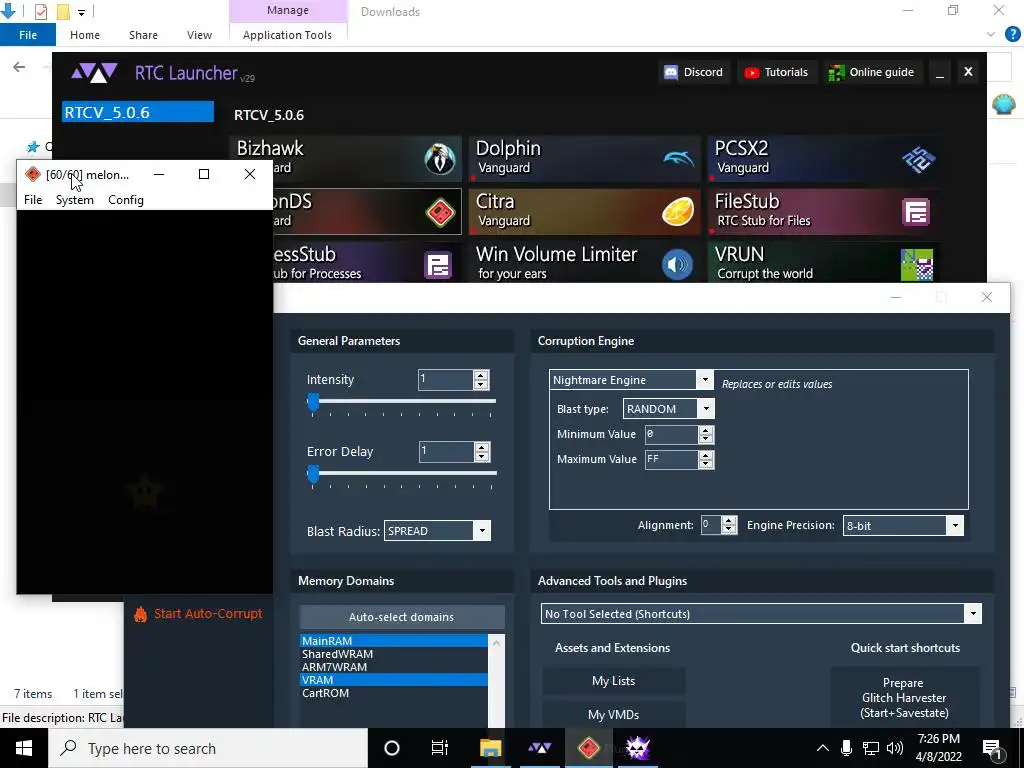Open volume icon in system tray
The width and height of the screenshot is (1024, 768).
pyautogui.click(x=895, y=748)
